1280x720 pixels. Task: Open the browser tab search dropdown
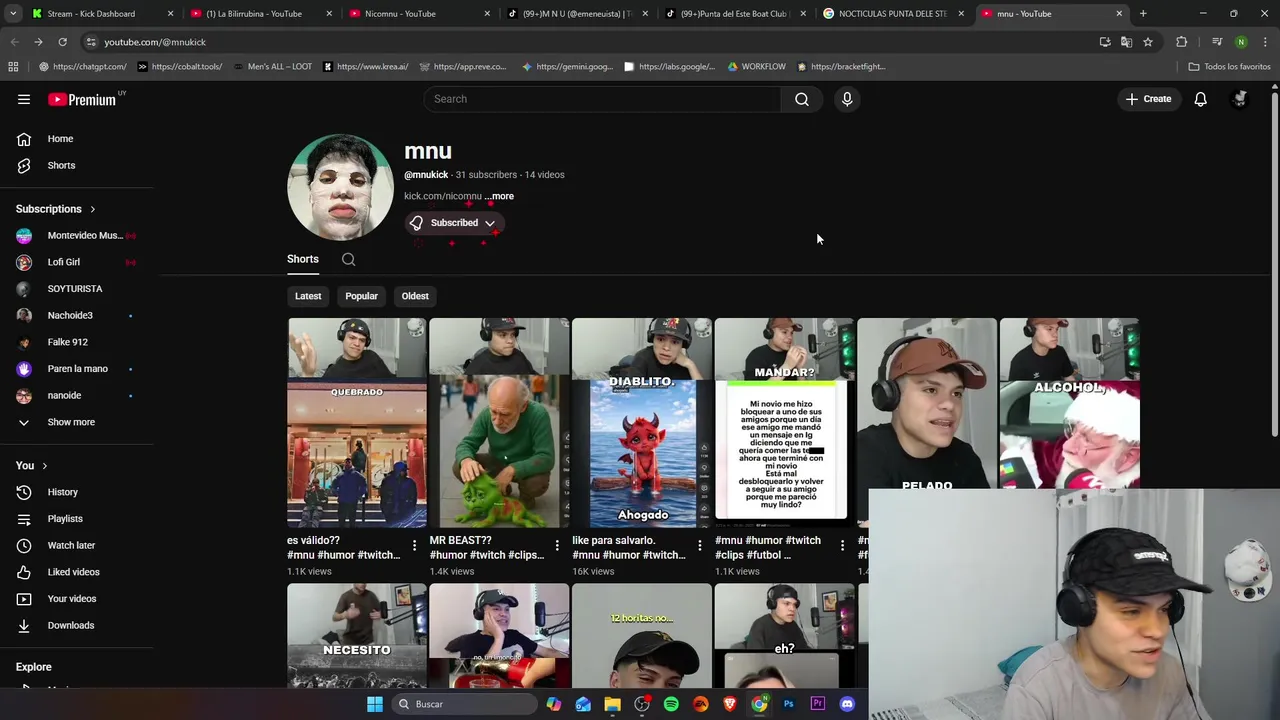(x=14, y=14)
